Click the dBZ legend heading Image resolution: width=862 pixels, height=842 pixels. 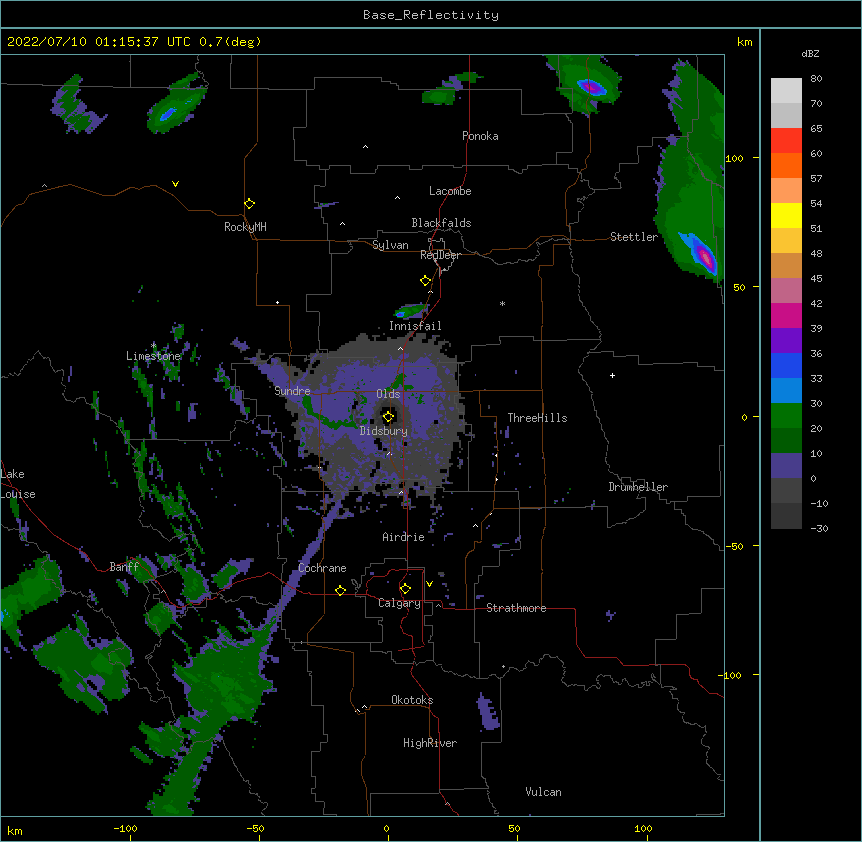810,53
